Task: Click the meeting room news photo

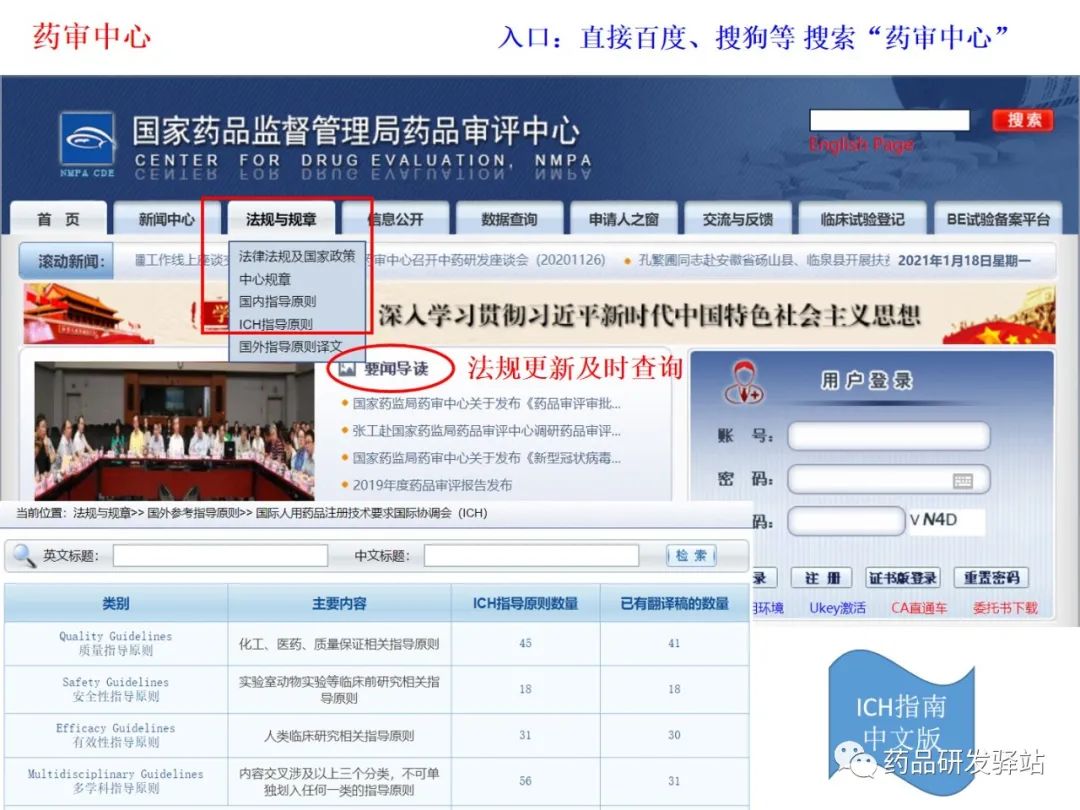Action: pos(174,431)
